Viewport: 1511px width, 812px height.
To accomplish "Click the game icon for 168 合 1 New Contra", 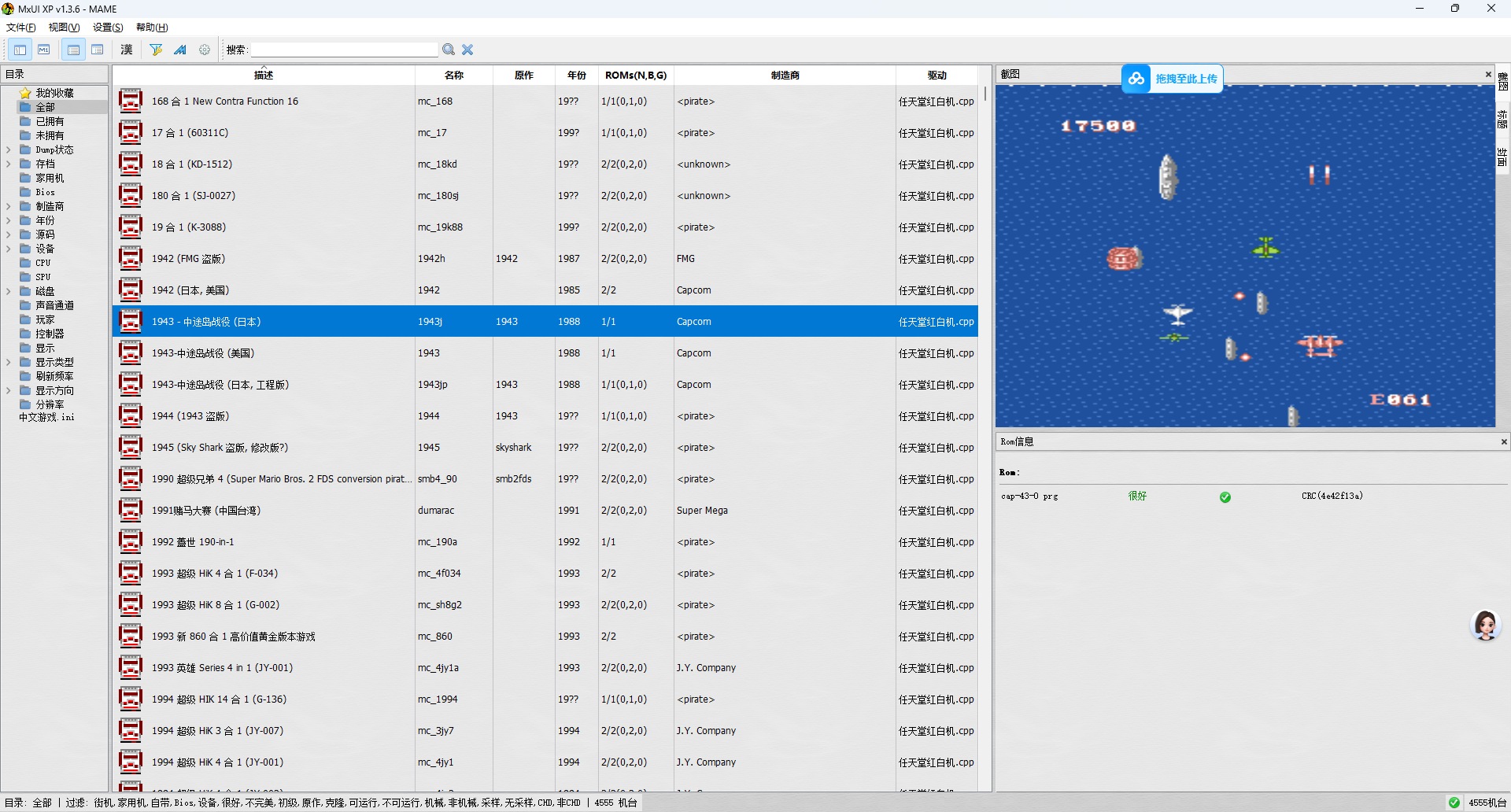I will tap(131, 101).
